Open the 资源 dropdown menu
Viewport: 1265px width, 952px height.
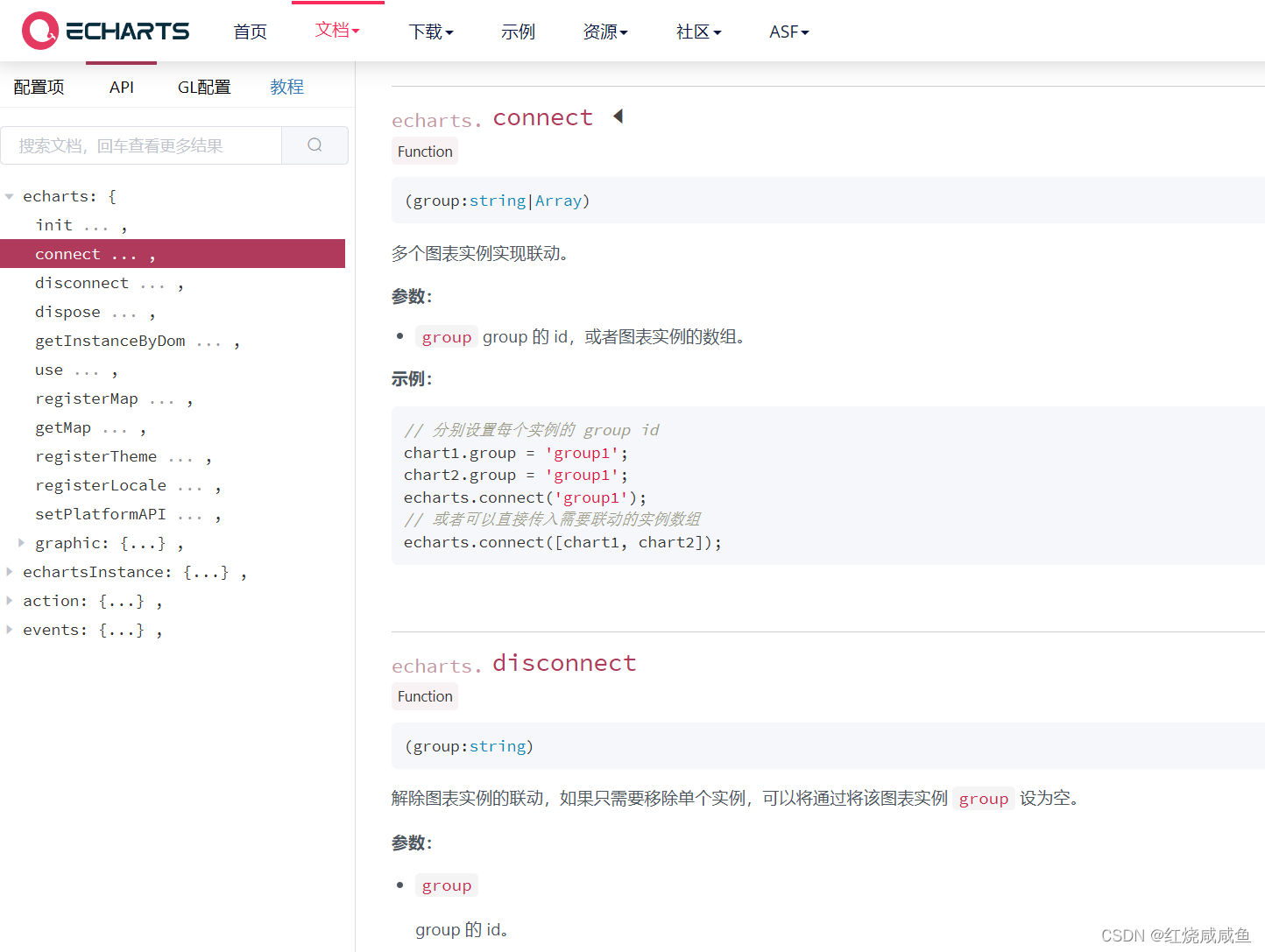coord(605,31)
